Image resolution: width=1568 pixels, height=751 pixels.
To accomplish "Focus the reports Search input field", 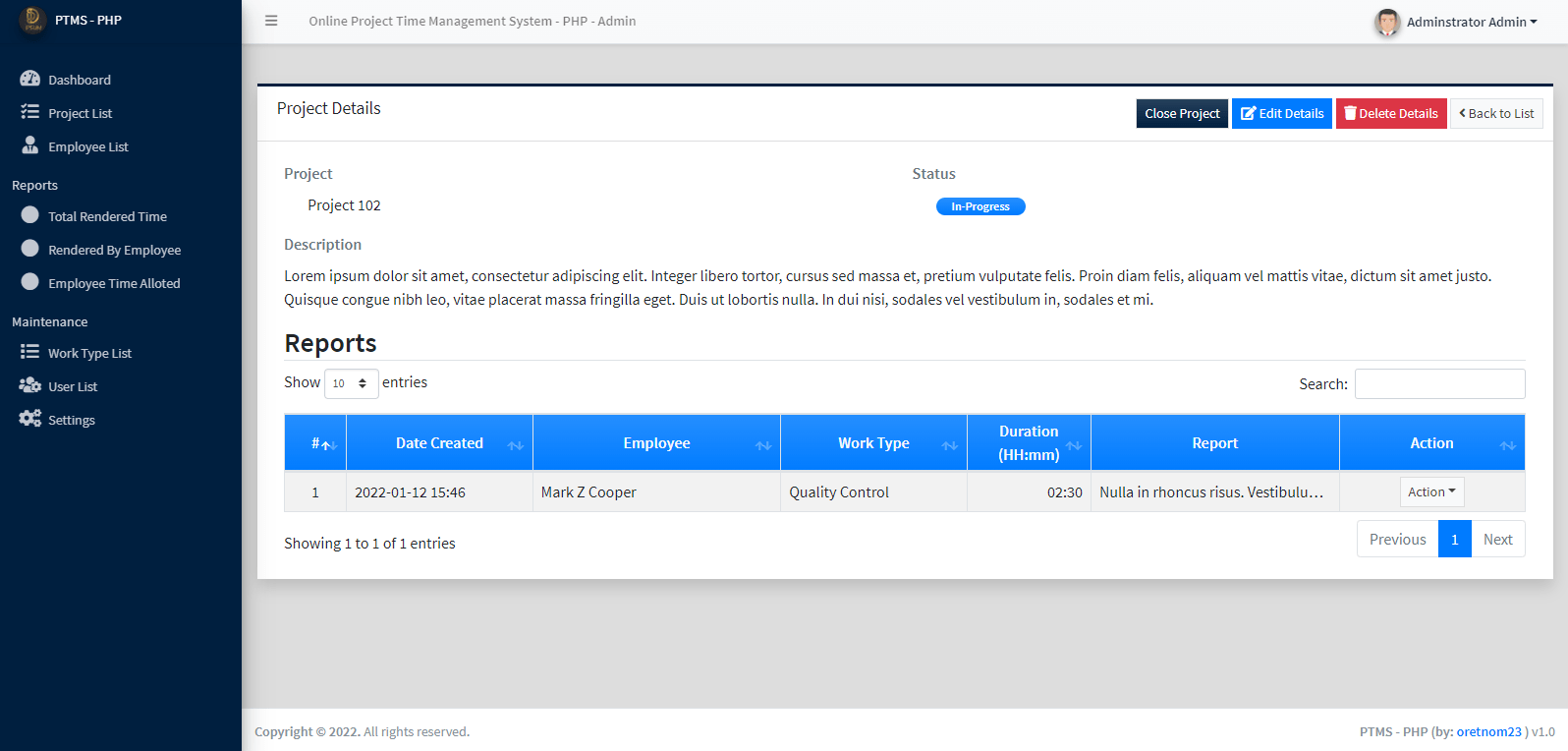I will click(1439, 383).
